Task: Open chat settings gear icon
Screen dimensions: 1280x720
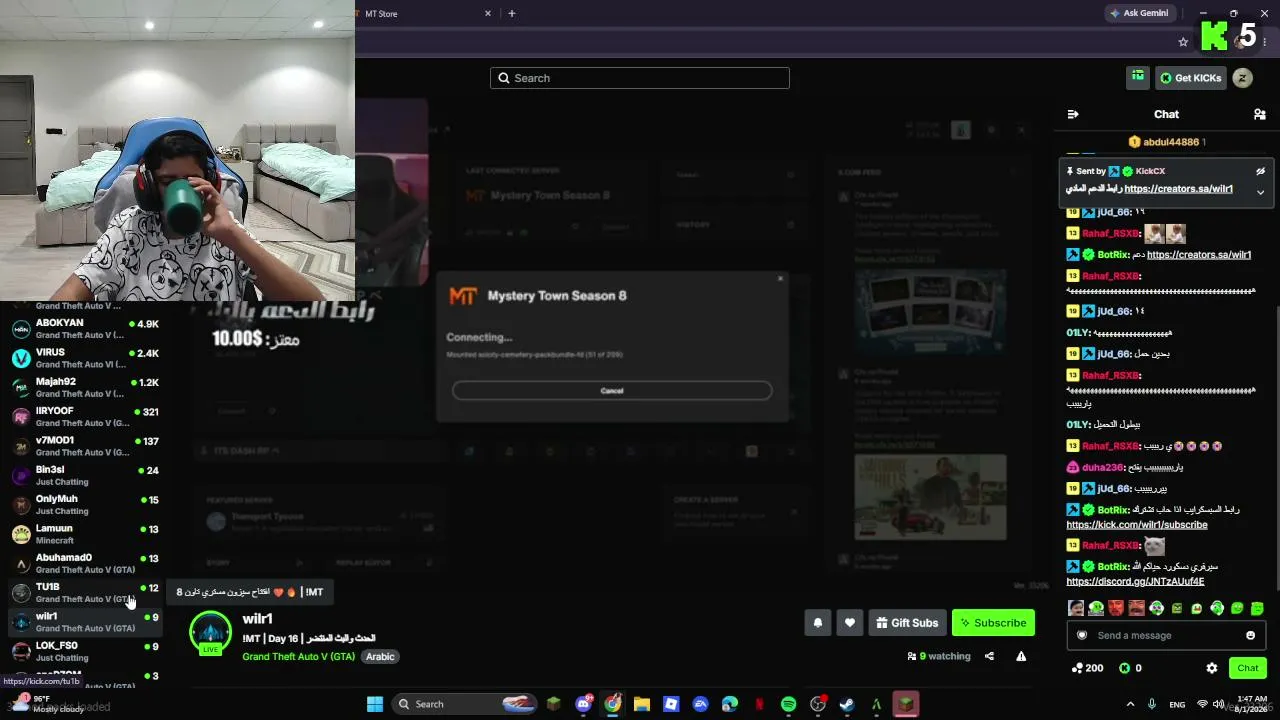Action: 1212,668
